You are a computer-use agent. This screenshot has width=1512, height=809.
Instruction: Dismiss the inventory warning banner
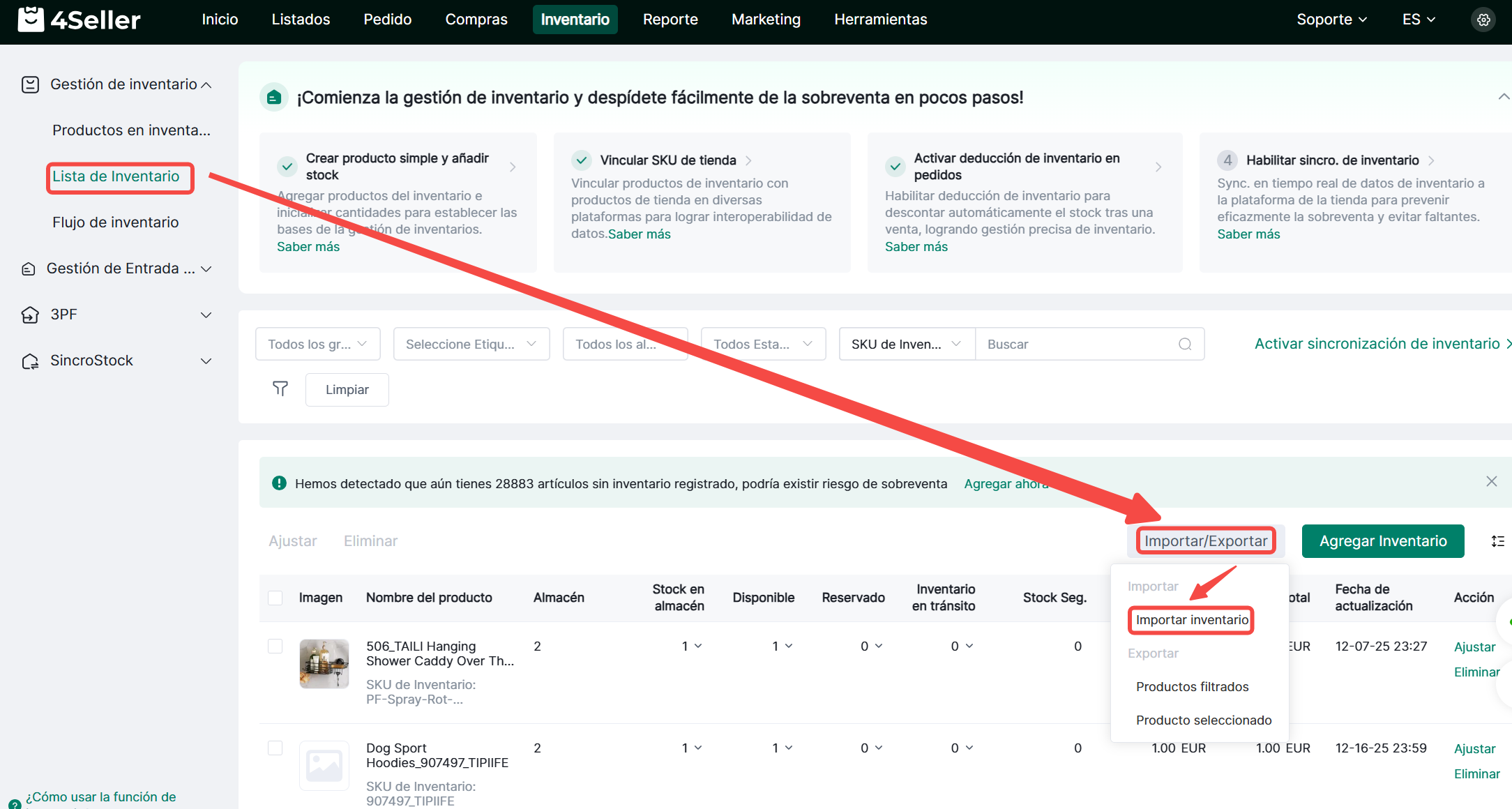[1491, 481]
